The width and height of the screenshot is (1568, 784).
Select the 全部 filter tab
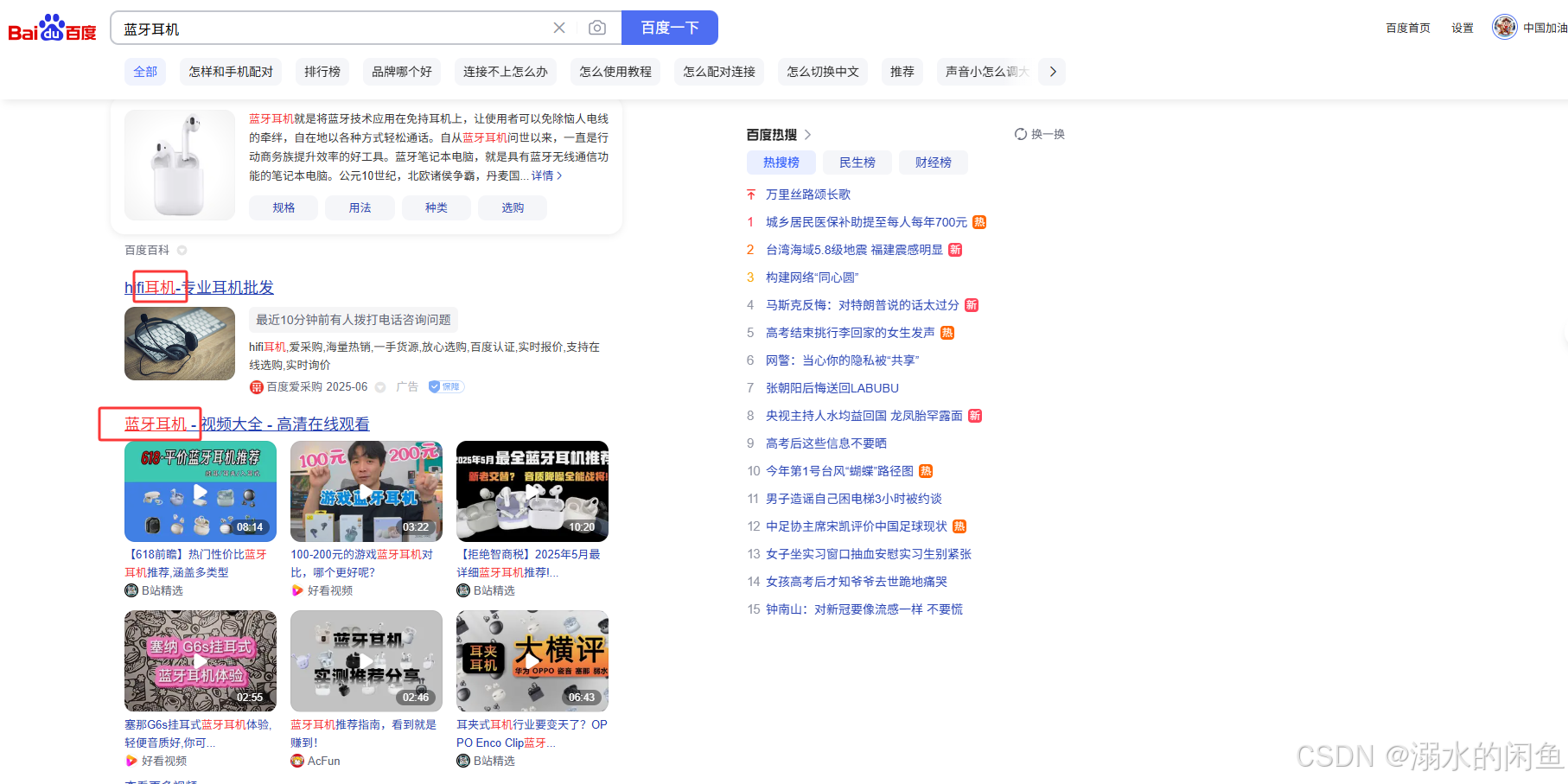coord(145,72)
